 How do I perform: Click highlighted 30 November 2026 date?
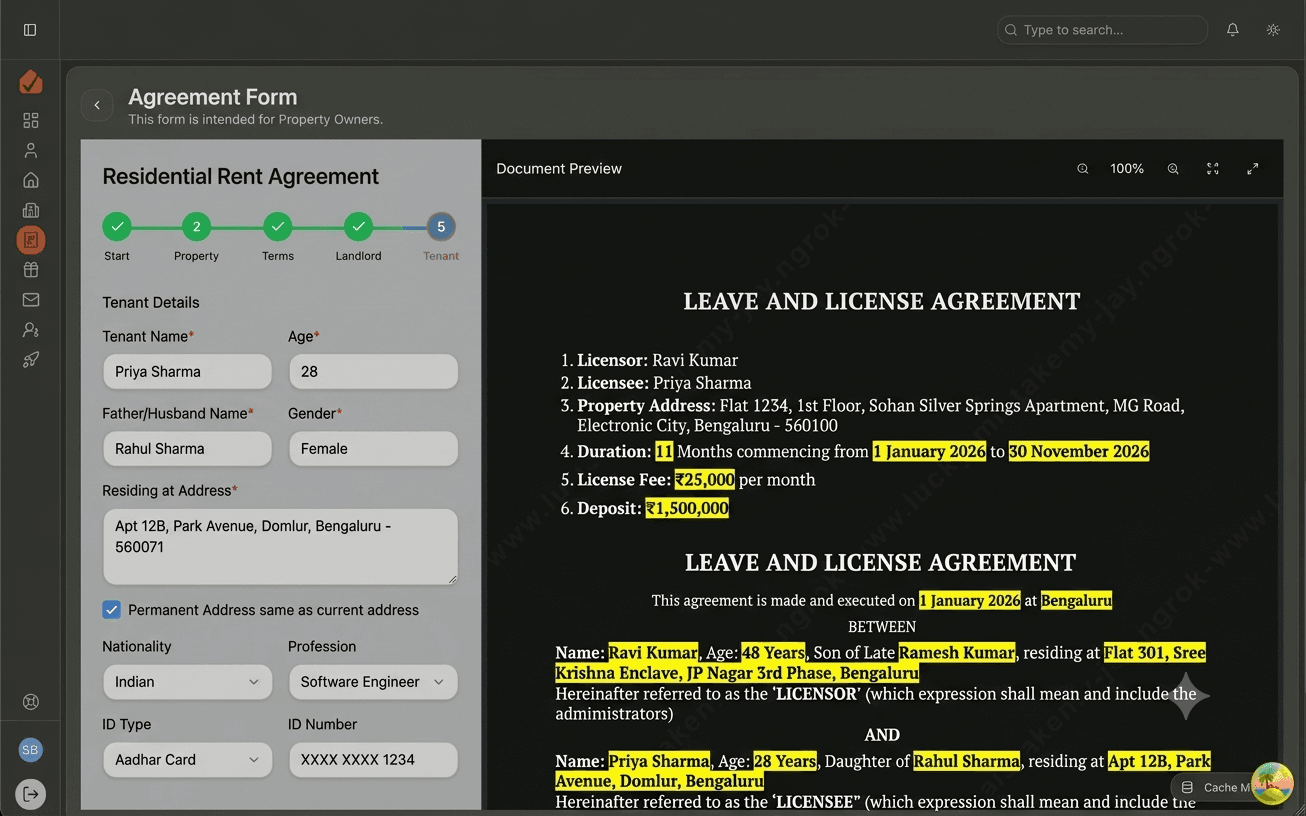click(x=1079, y=452)
